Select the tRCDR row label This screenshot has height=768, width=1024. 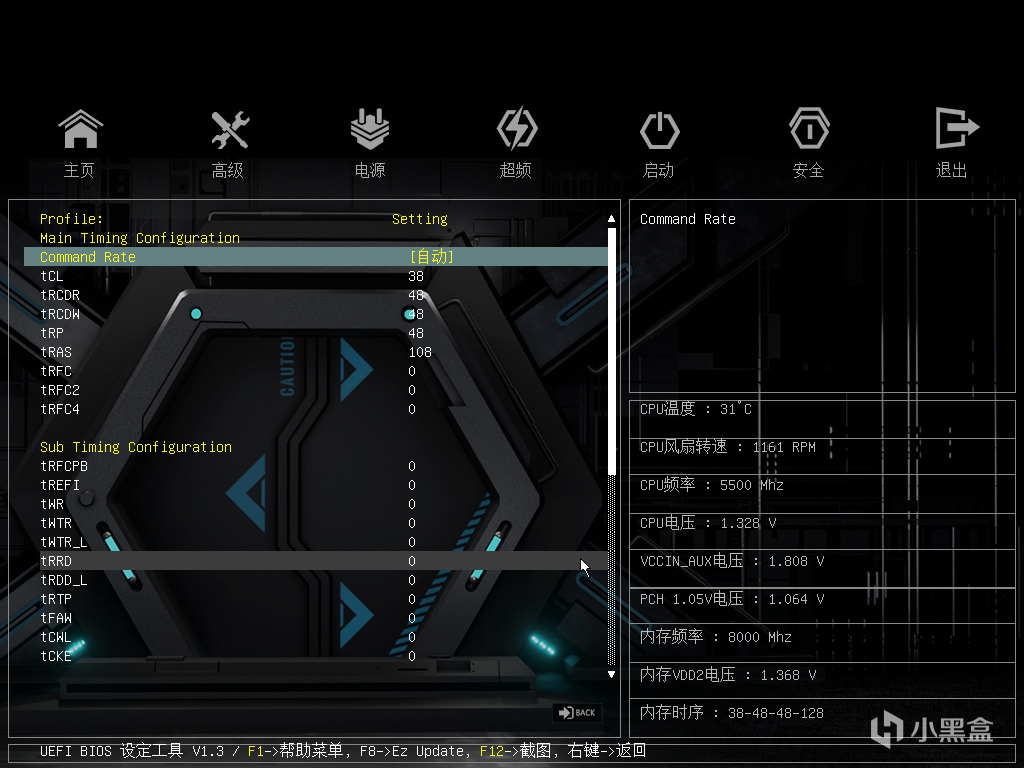60,295
